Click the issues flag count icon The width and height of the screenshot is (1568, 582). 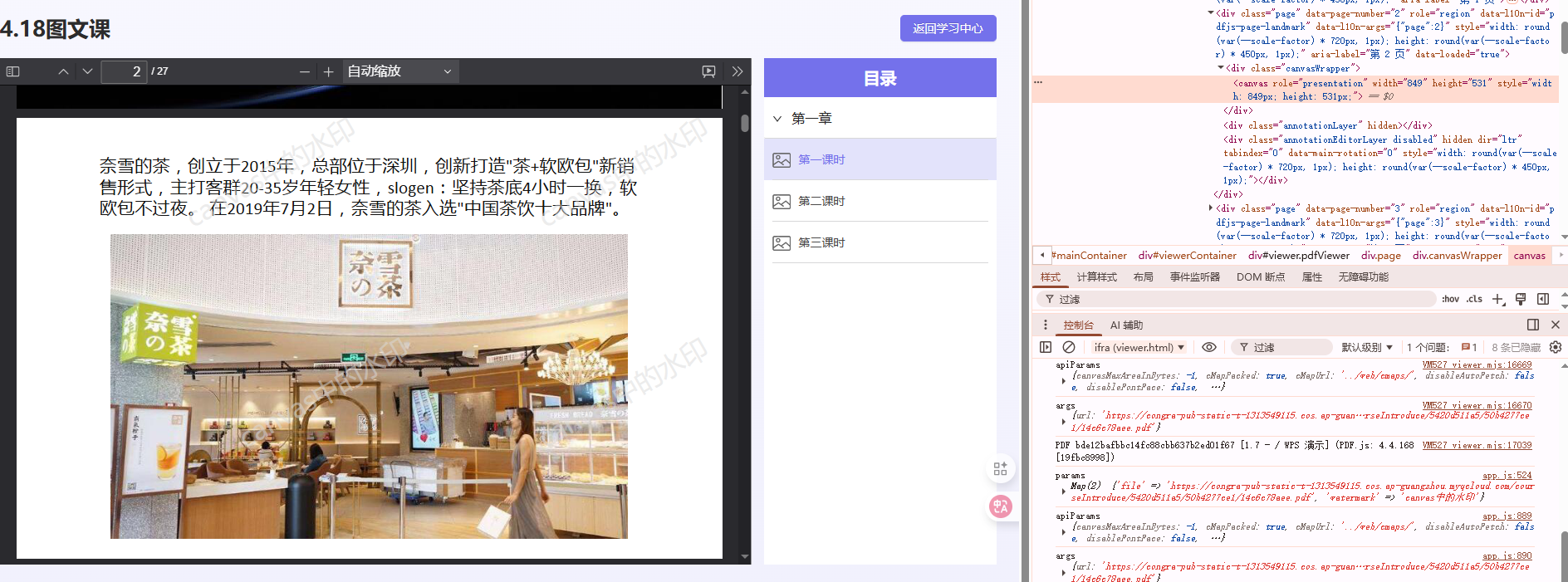1469,347
